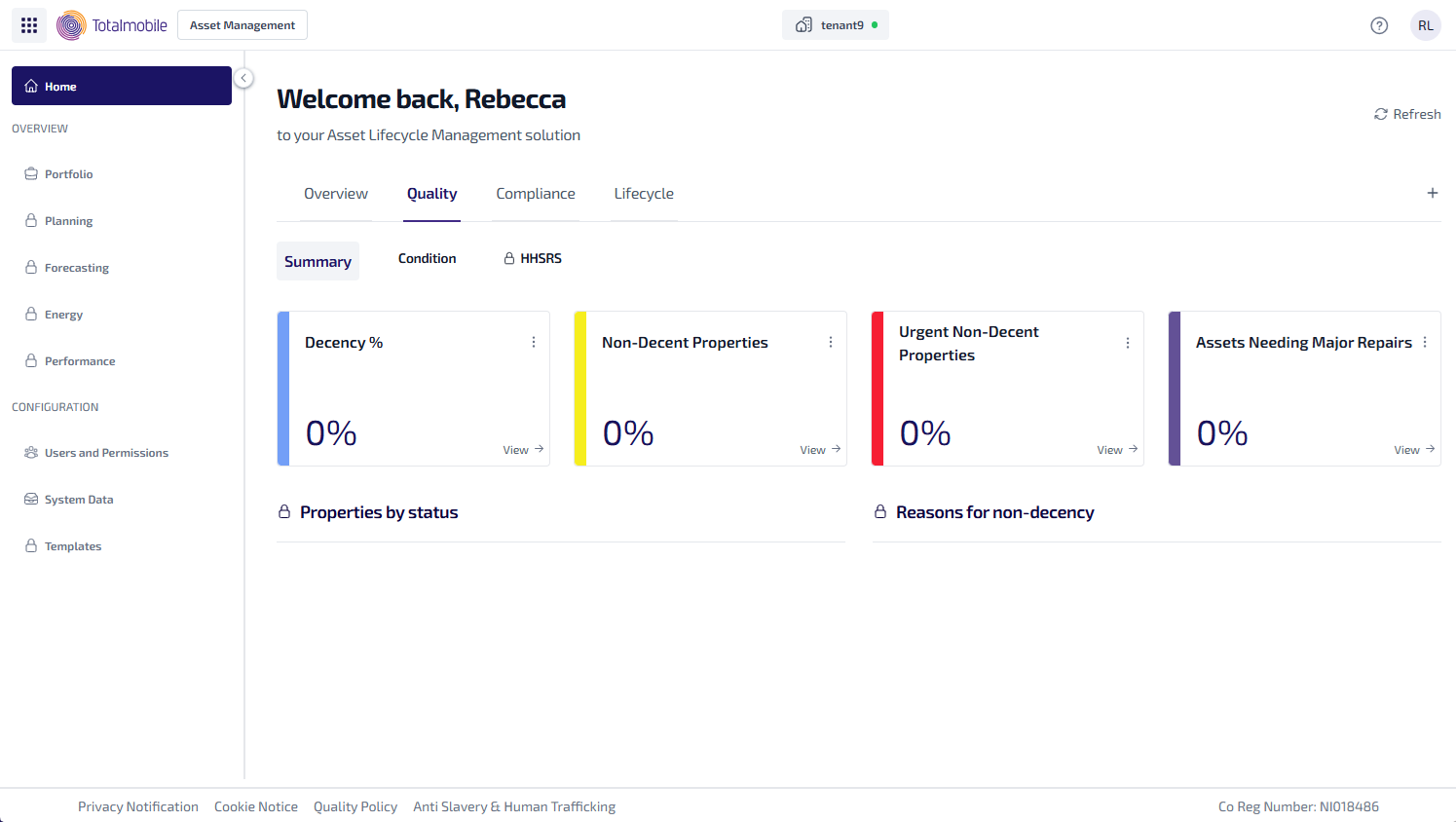The width and height of the screenshot is (1456, 822).
Task: Open the tenant9 tenant selector
Action: (835, 25)
